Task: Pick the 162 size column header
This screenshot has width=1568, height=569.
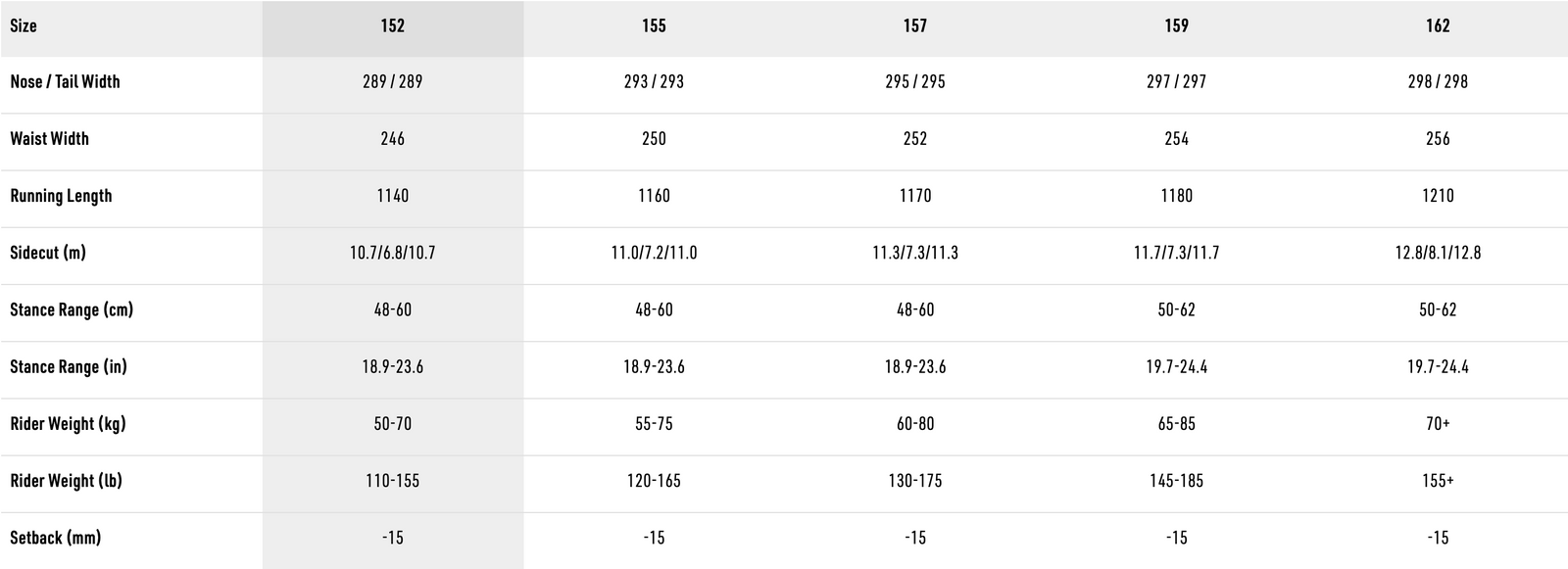Action: [1438, 26]
